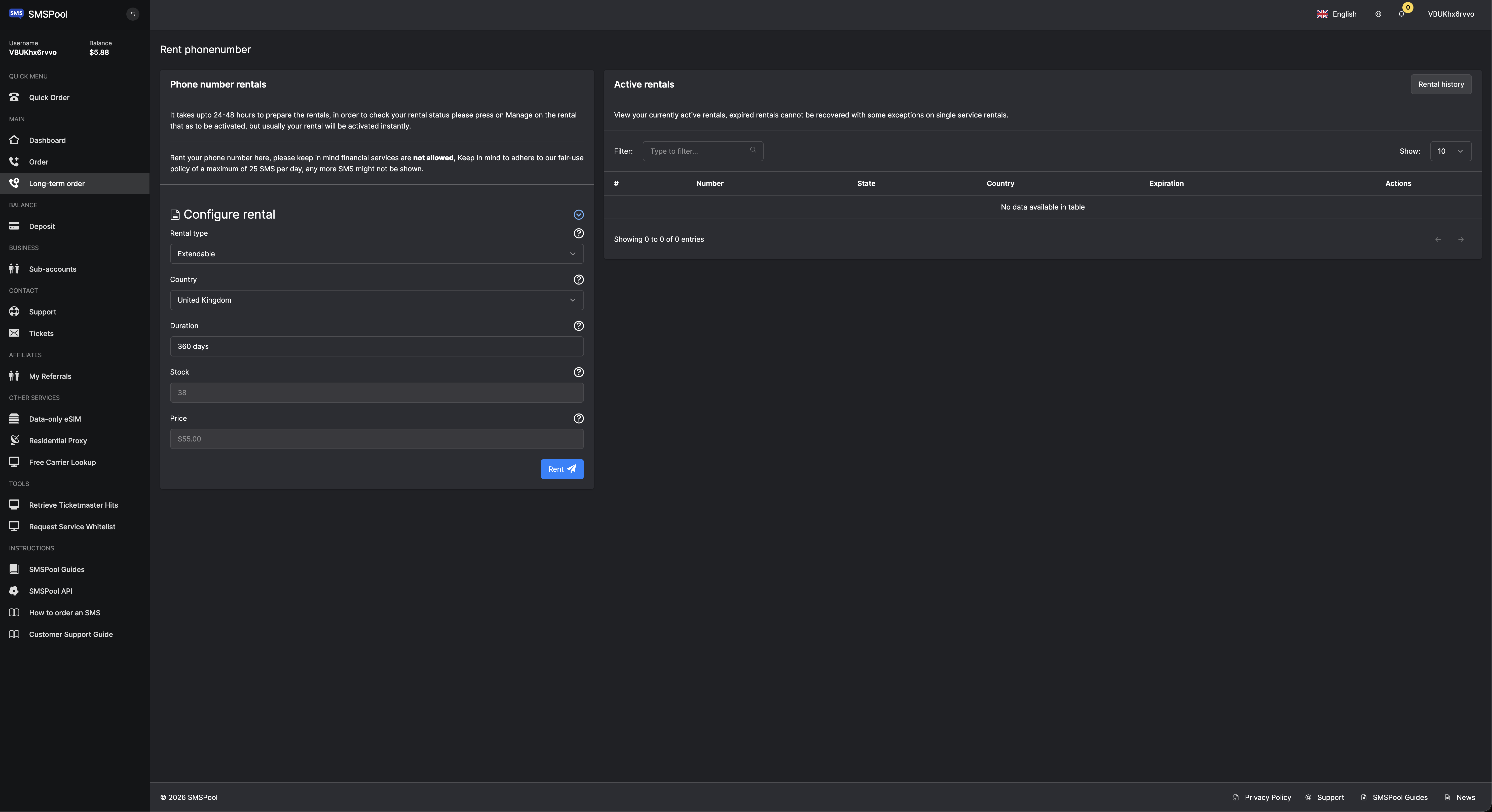The width and height of the screenshot is (1492, 812).
Task: Click the Rent button
Action: (561, 469)
